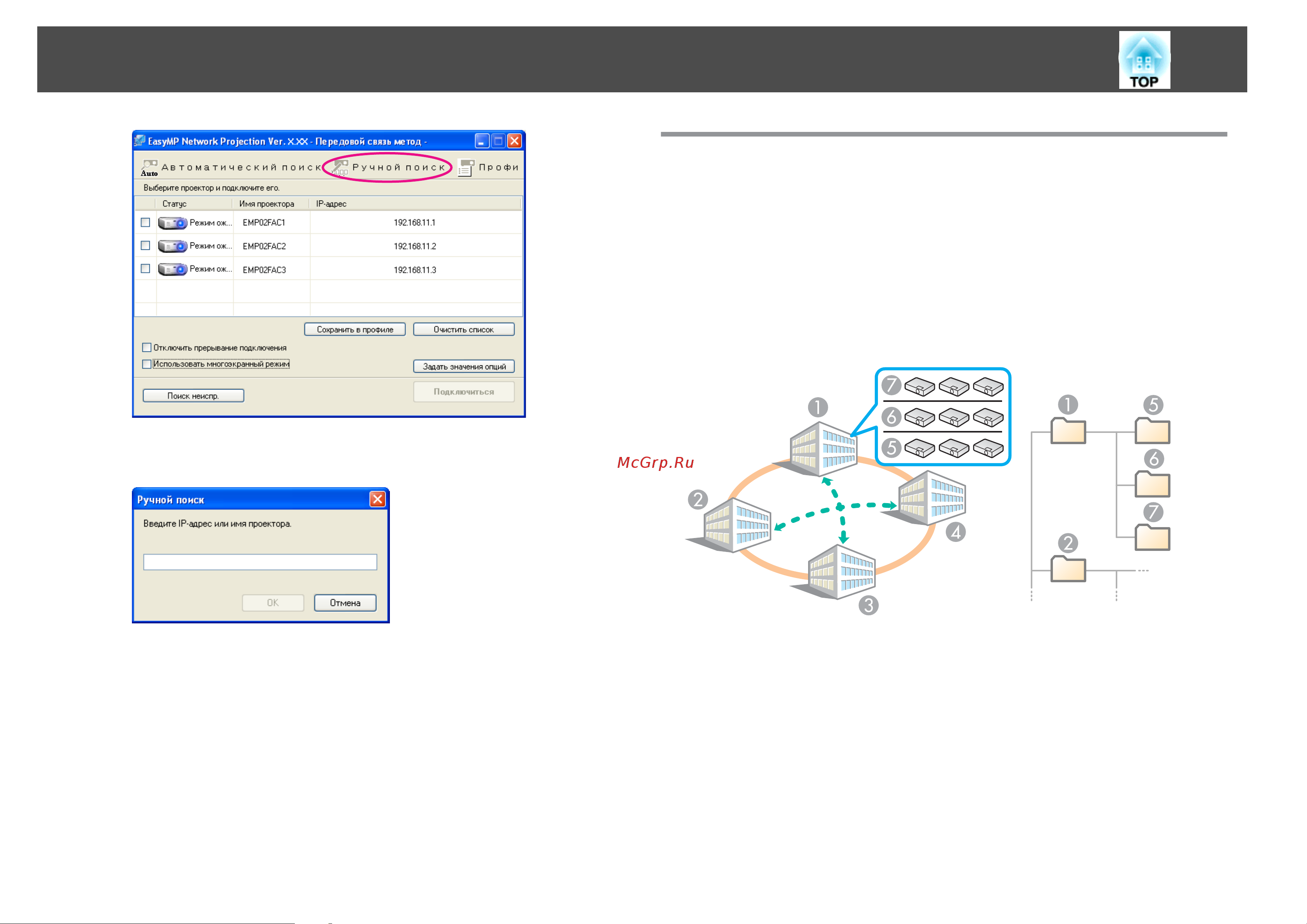Click the folder labeled 7 in tree
Screen dimensions: 1307x924
(x=1152, y=537)
